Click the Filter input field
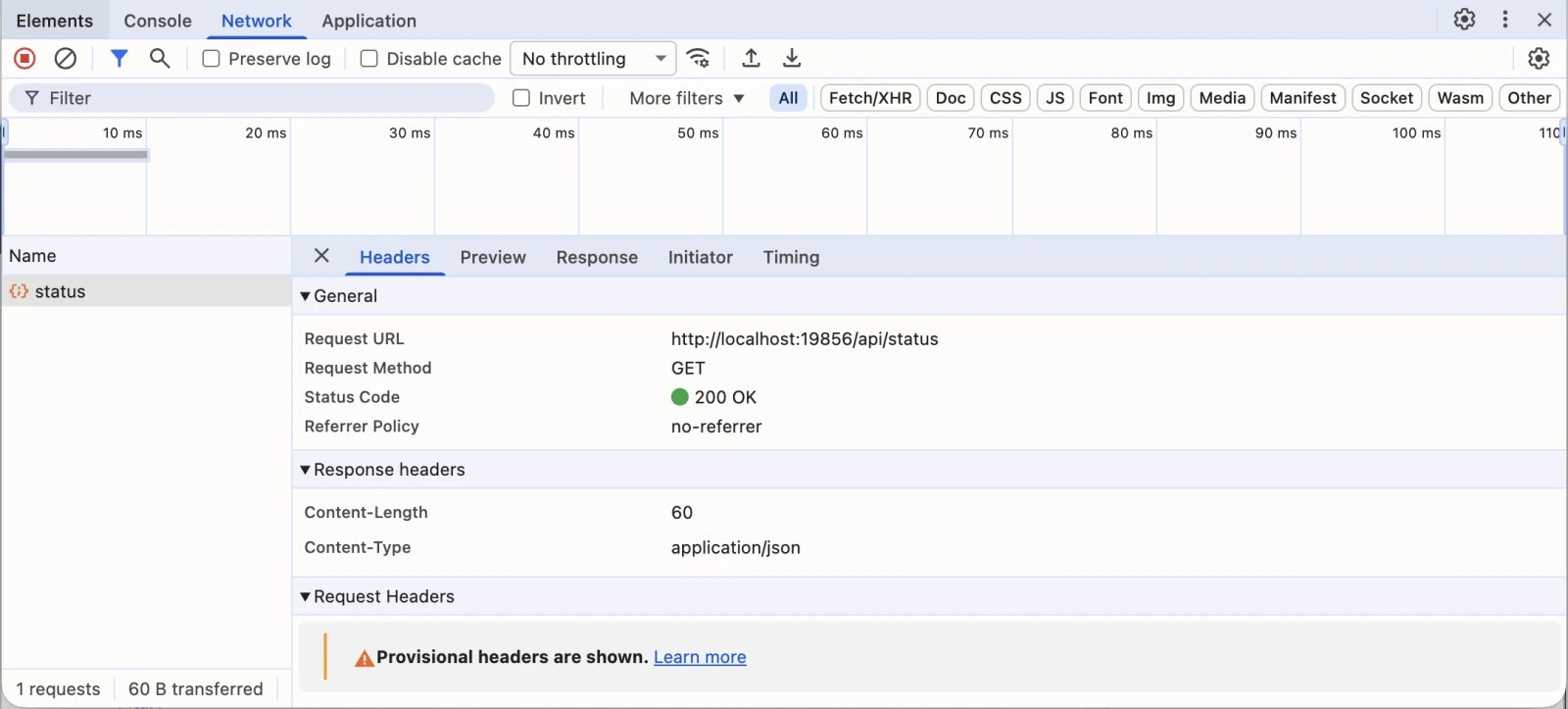Image resolution: width=1568 pixels, height=709 pixels. point(252,98)
